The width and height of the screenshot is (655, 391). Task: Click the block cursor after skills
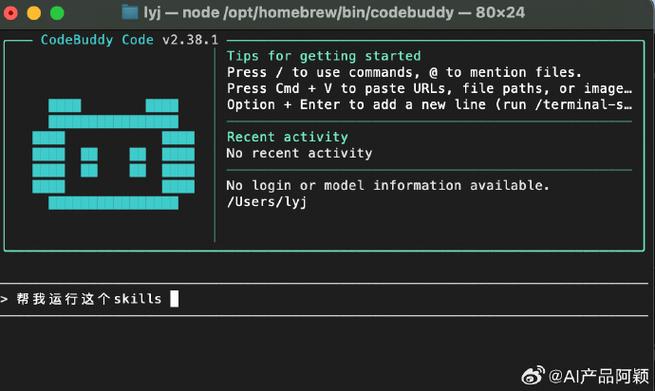click(175, 299)
